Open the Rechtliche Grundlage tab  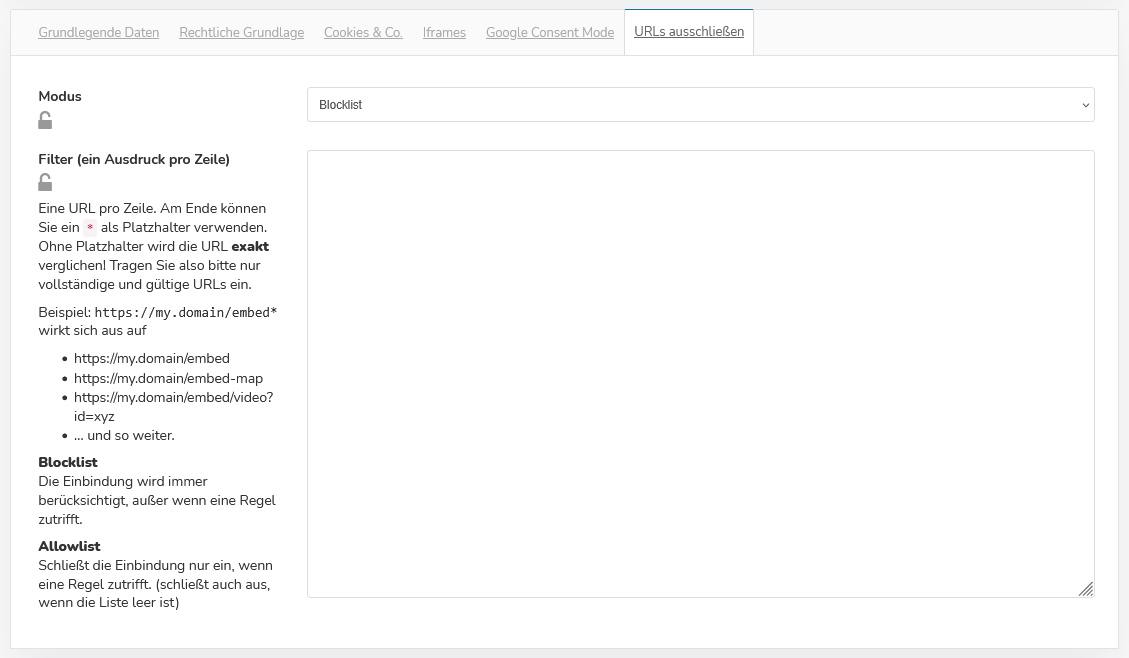tap(241, 32)
